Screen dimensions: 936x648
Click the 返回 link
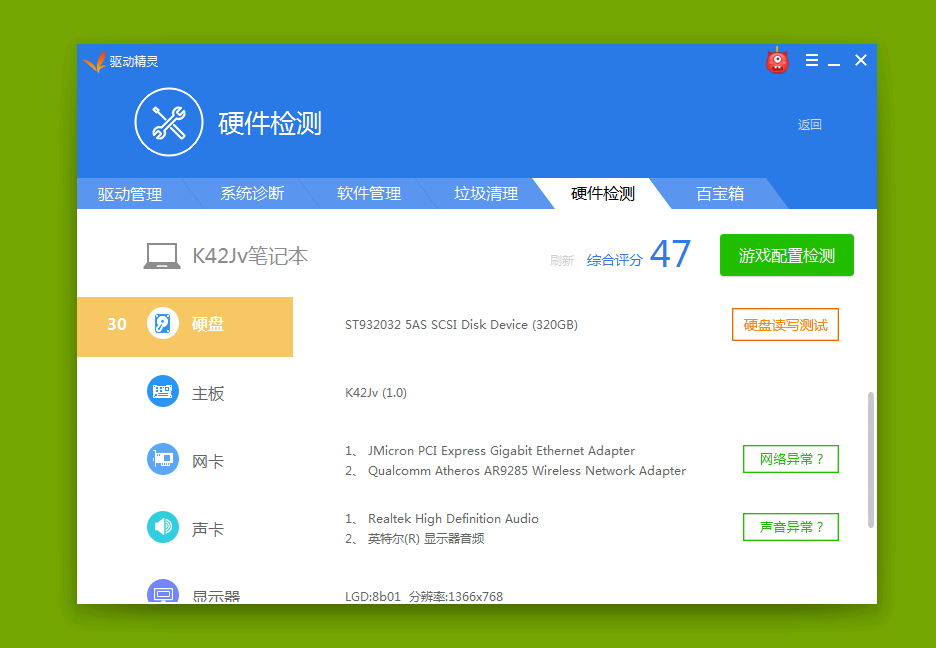[809, 125]
